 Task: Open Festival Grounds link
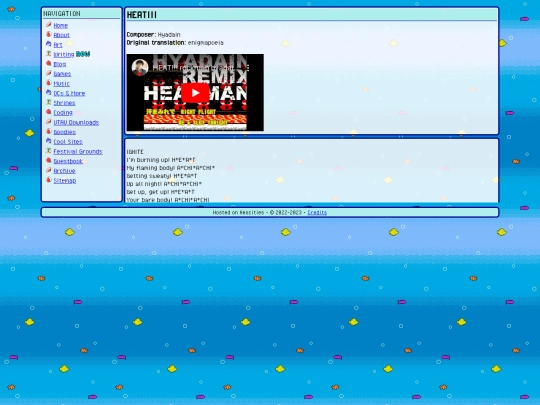(x=78, y=151)
